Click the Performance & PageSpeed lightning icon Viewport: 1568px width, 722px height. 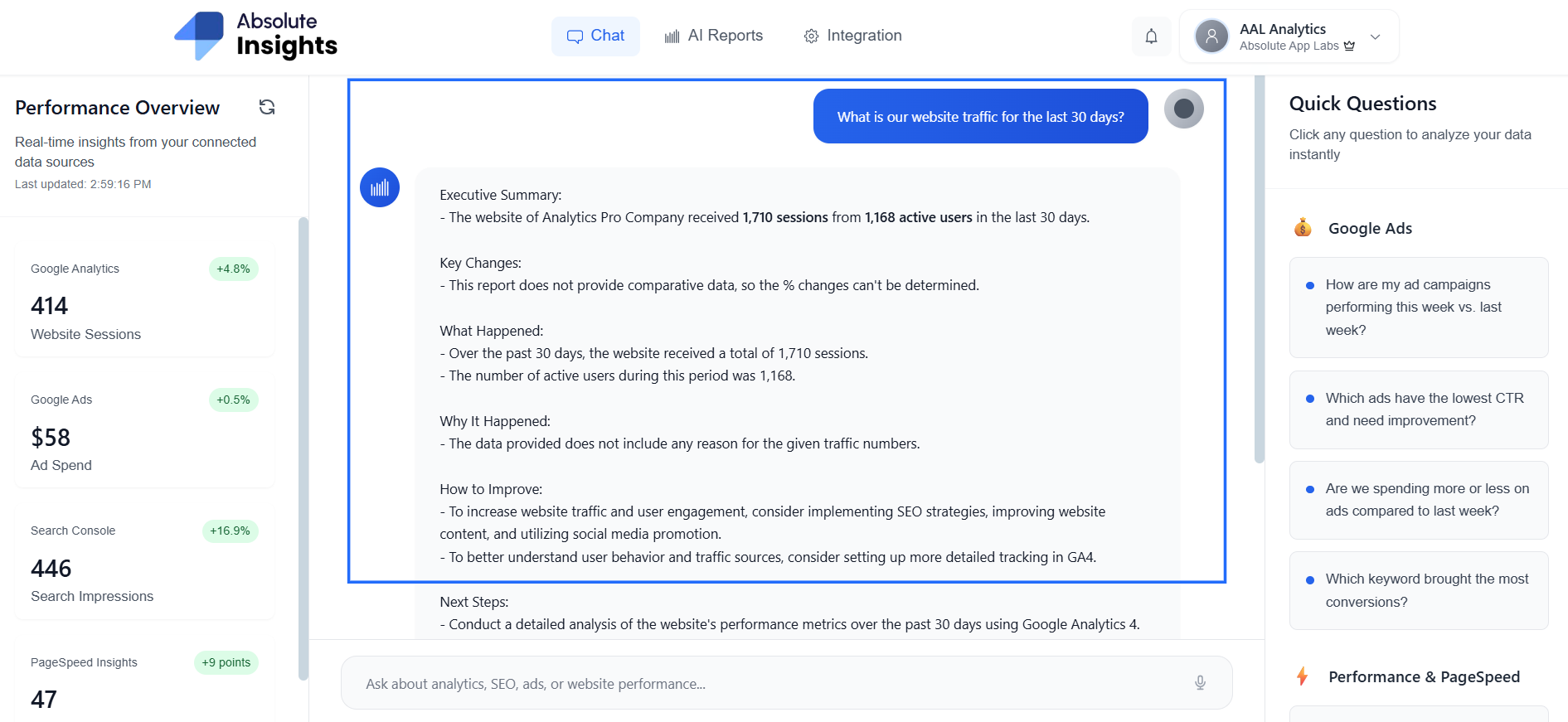(1303, 676)
